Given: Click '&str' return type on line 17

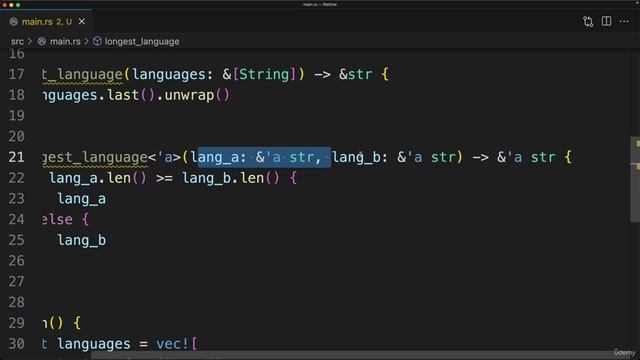Looking at the screenshot, I should (x=356, y=74).
